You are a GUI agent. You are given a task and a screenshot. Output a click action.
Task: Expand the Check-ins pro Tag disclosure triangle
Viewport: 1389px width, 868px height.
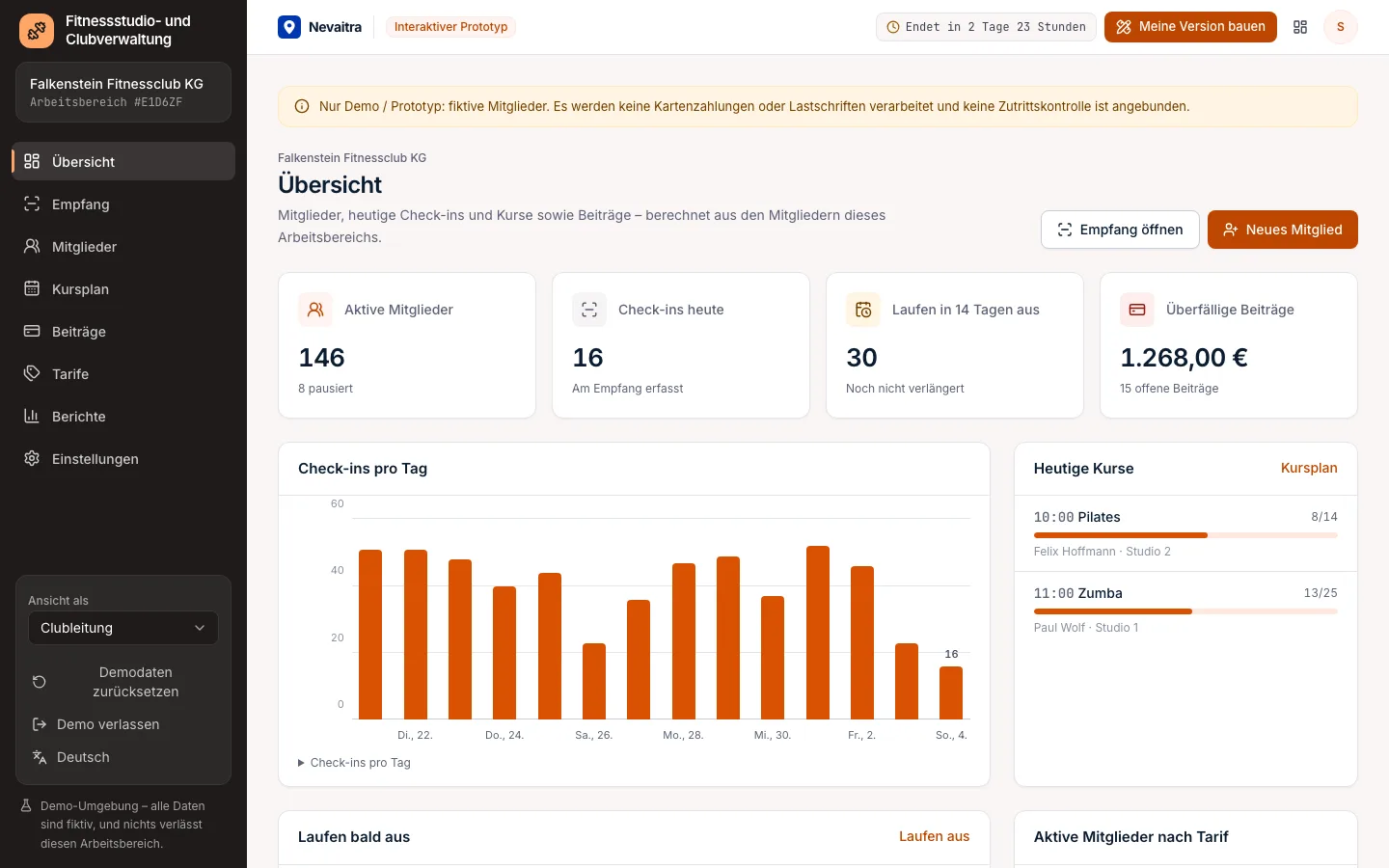301,763
